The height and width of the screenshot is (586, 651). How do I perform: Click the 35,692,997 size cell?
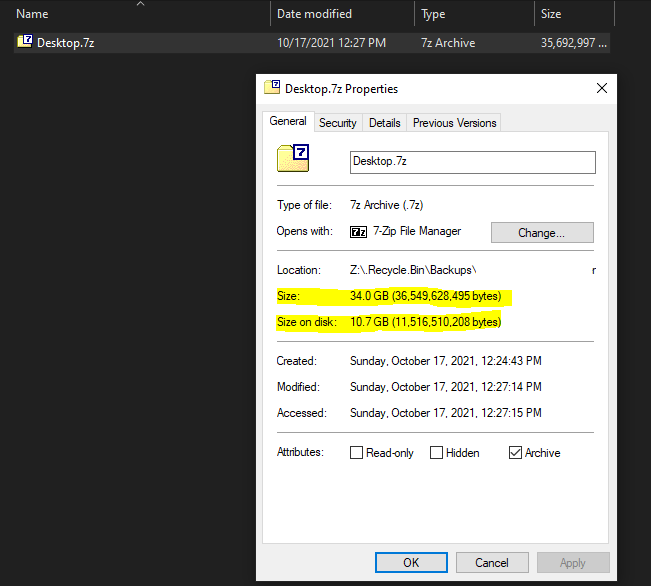click(x=573, y=43)
